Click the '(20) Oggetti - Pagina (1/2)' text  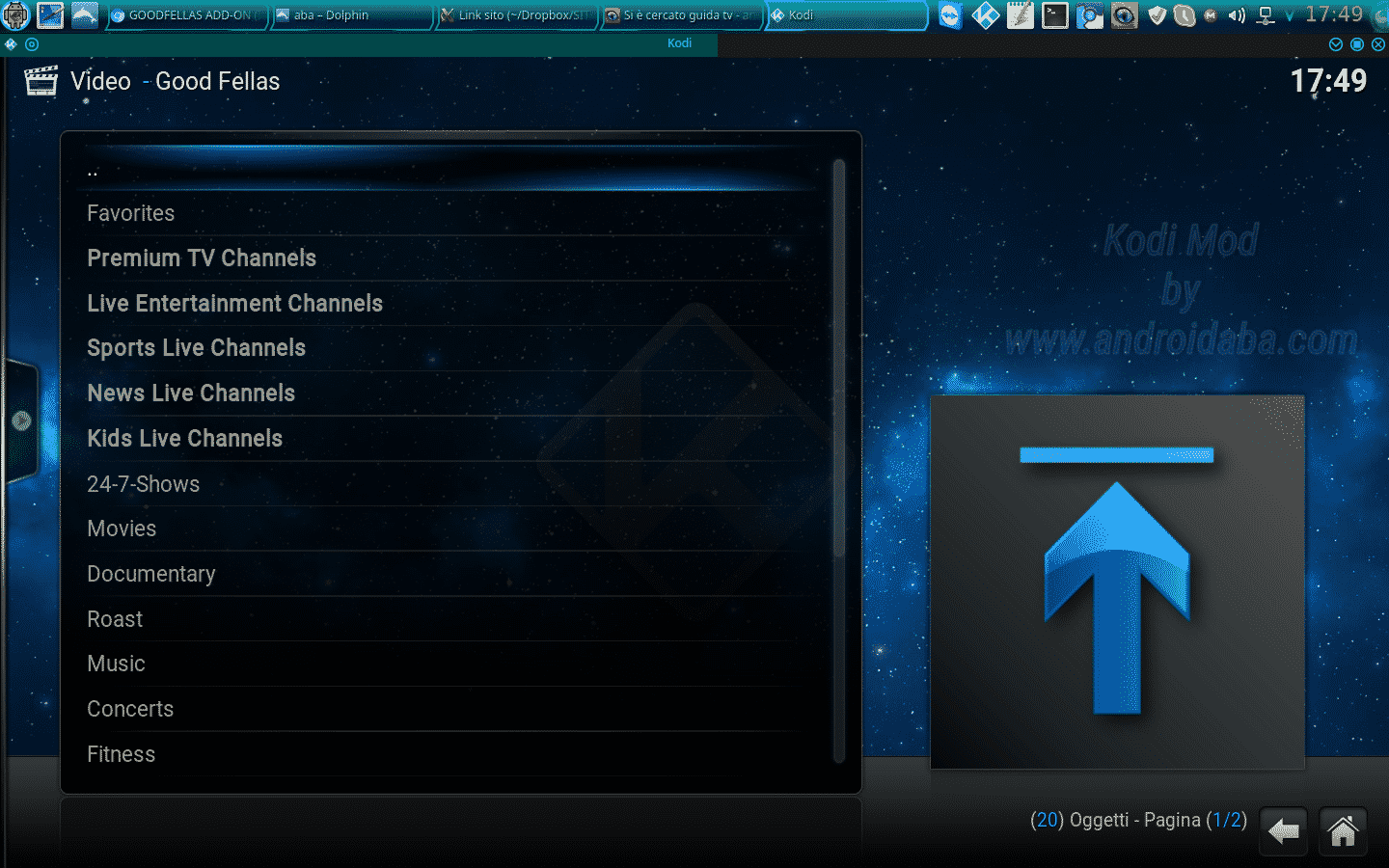coord(1138,820)
